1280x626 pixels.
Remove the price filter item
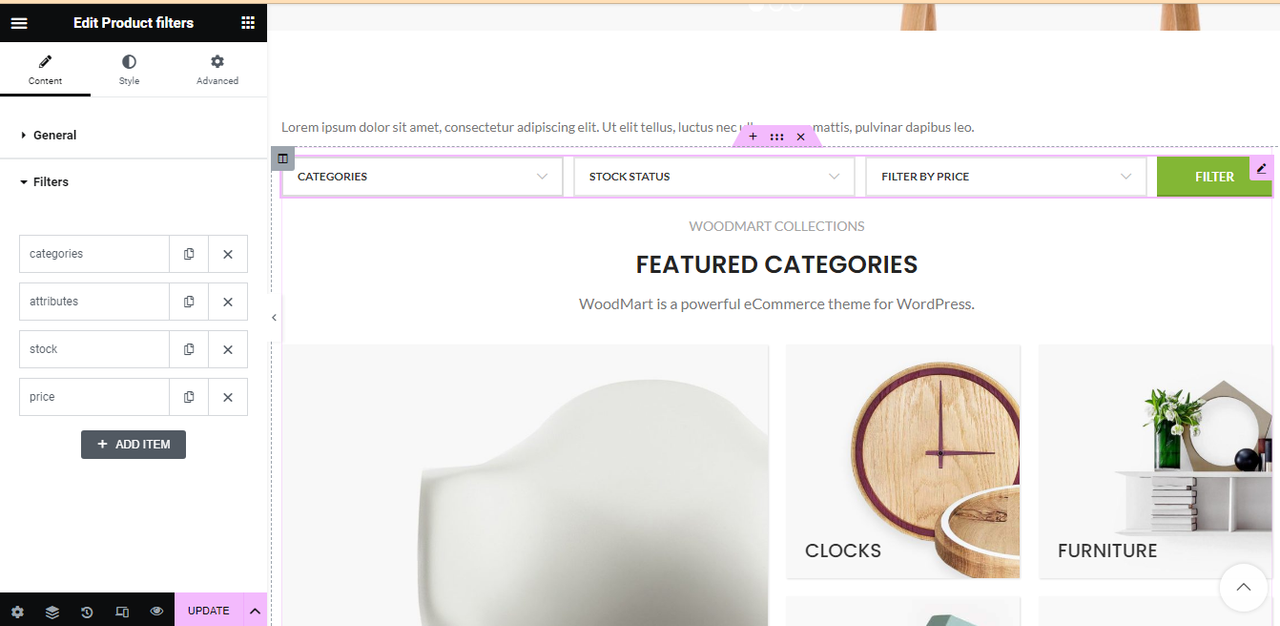pyautogui.click(x=228, y=397)
